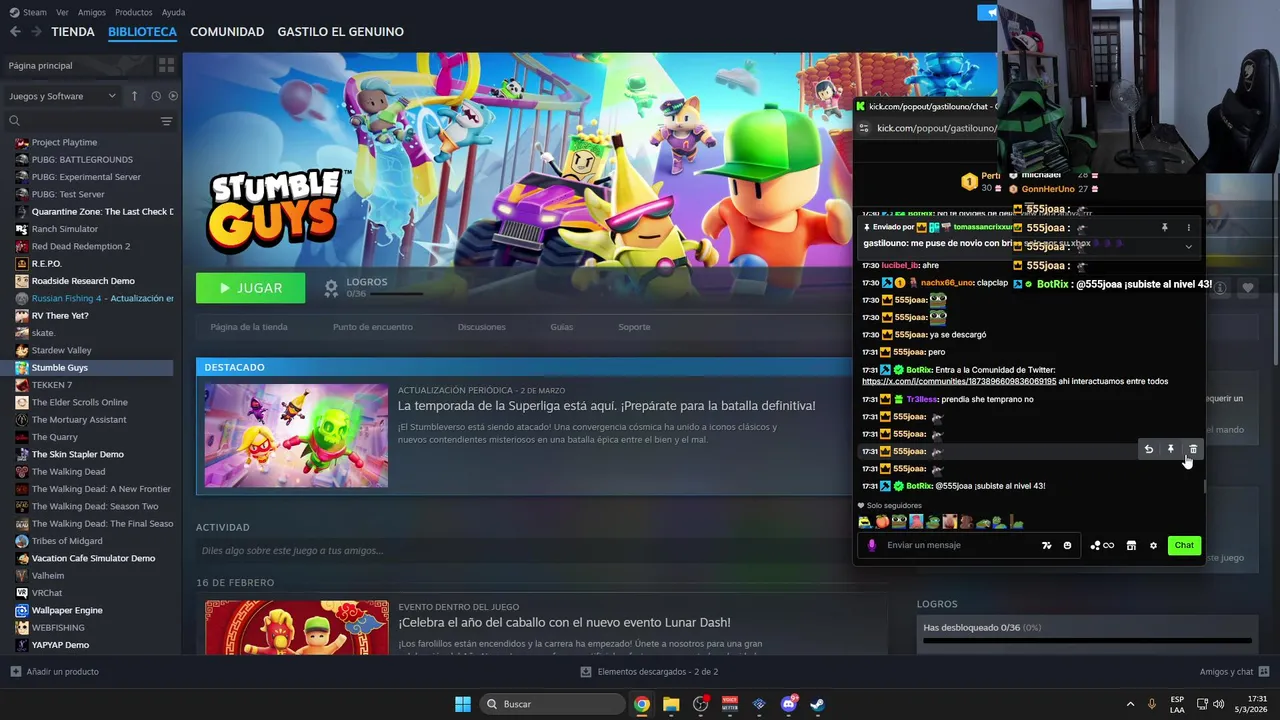Open Superliga news thumbnail image
This screenshot has height=720, width=1280.
(296, 436)
